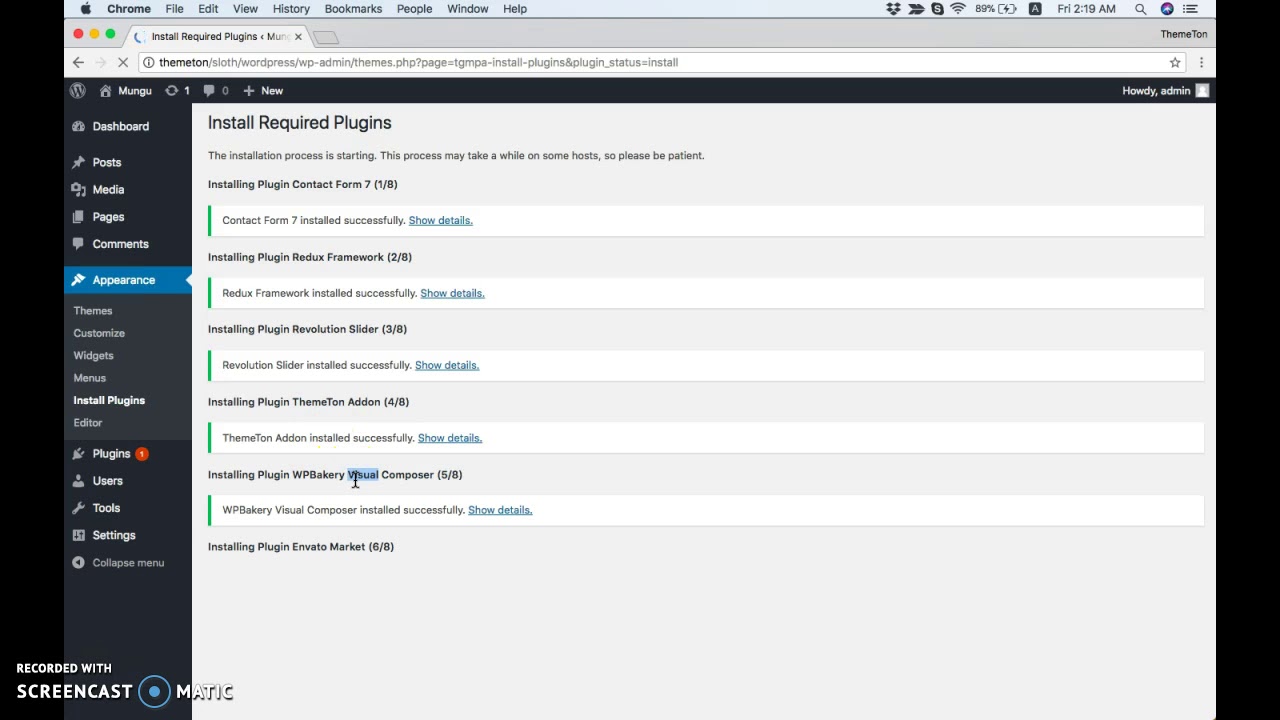
Task: Open a new browser tab
Action: click(326, 37)
